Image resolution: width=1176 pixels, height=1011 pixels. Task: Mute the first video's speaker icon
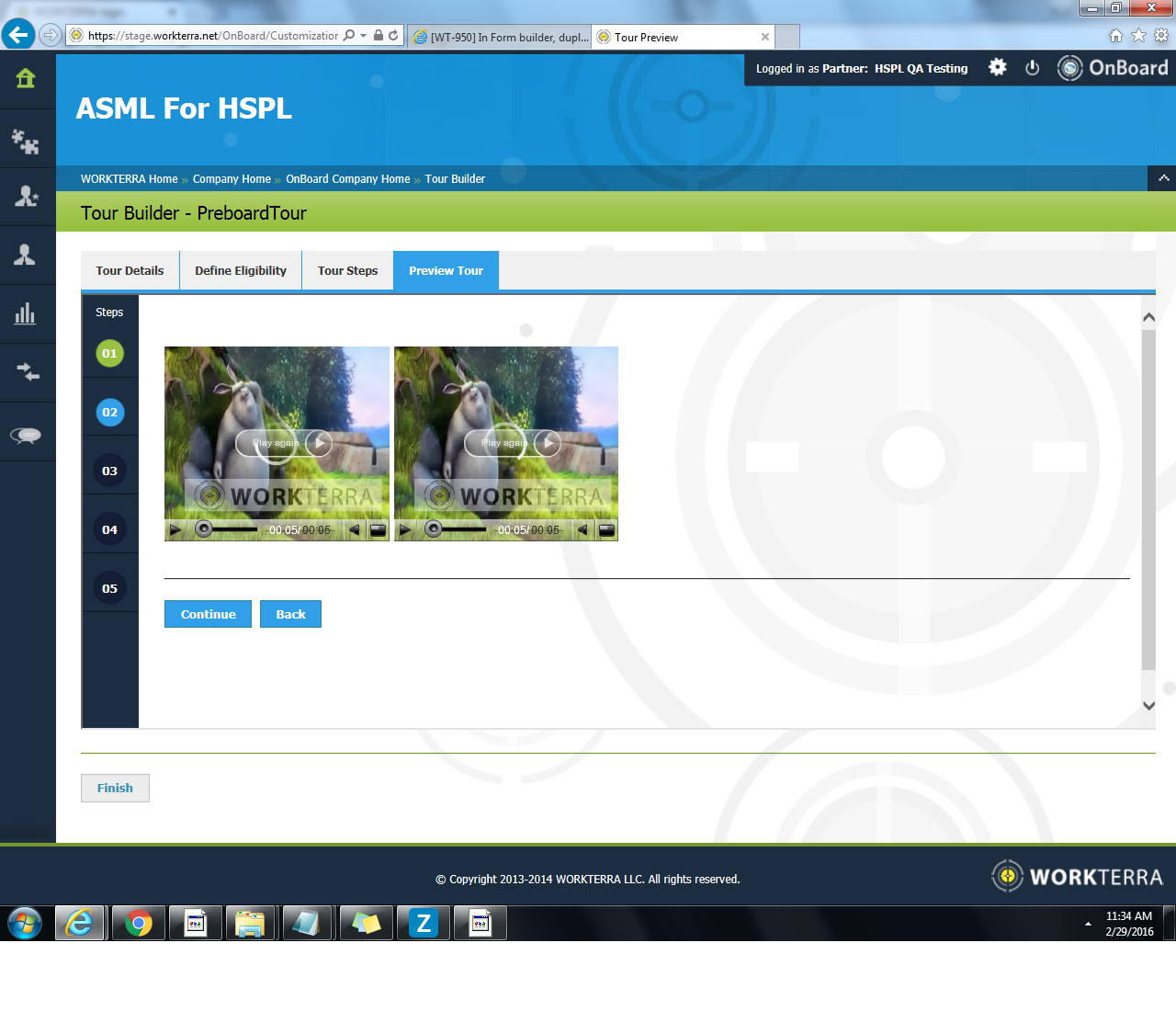click(x=354, y=530)
